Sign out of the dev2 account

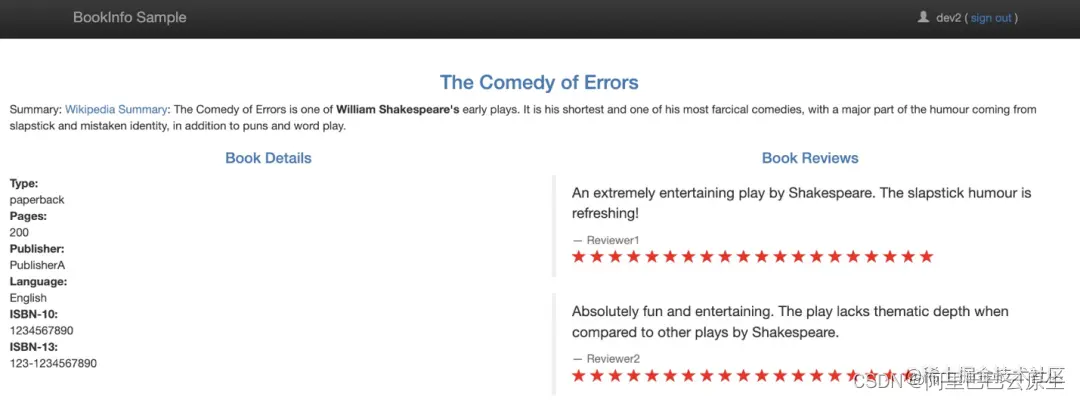[991, 18]
